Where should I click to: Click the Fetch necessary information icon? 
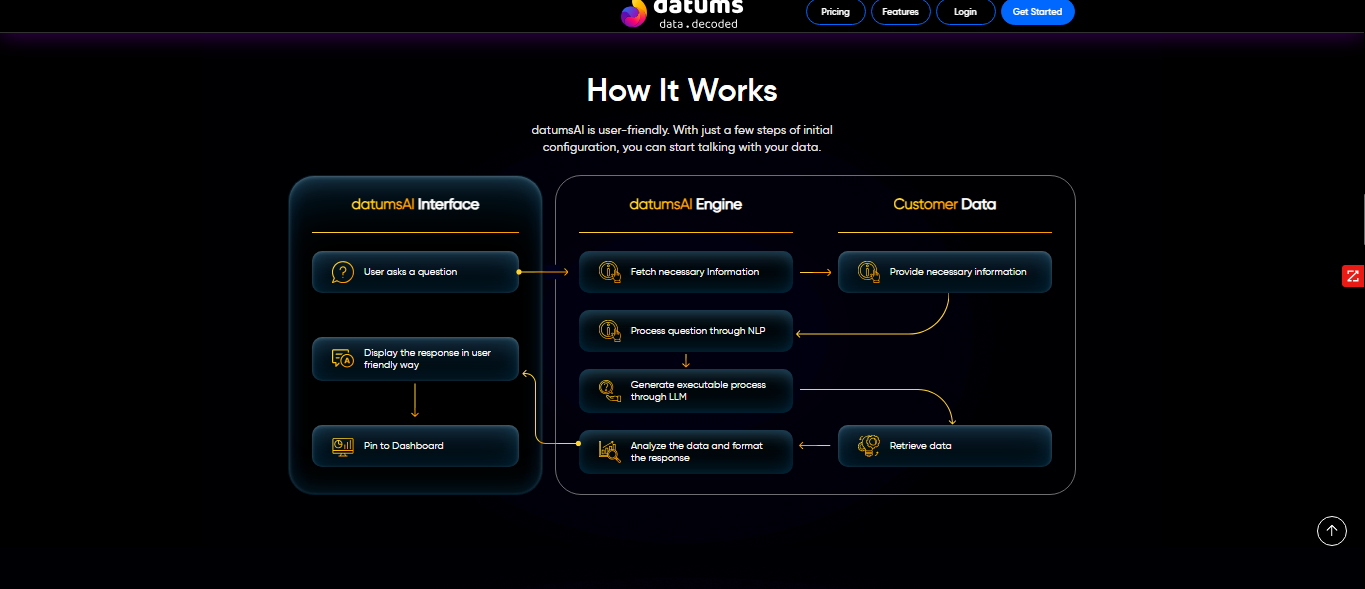coord(610,272)
